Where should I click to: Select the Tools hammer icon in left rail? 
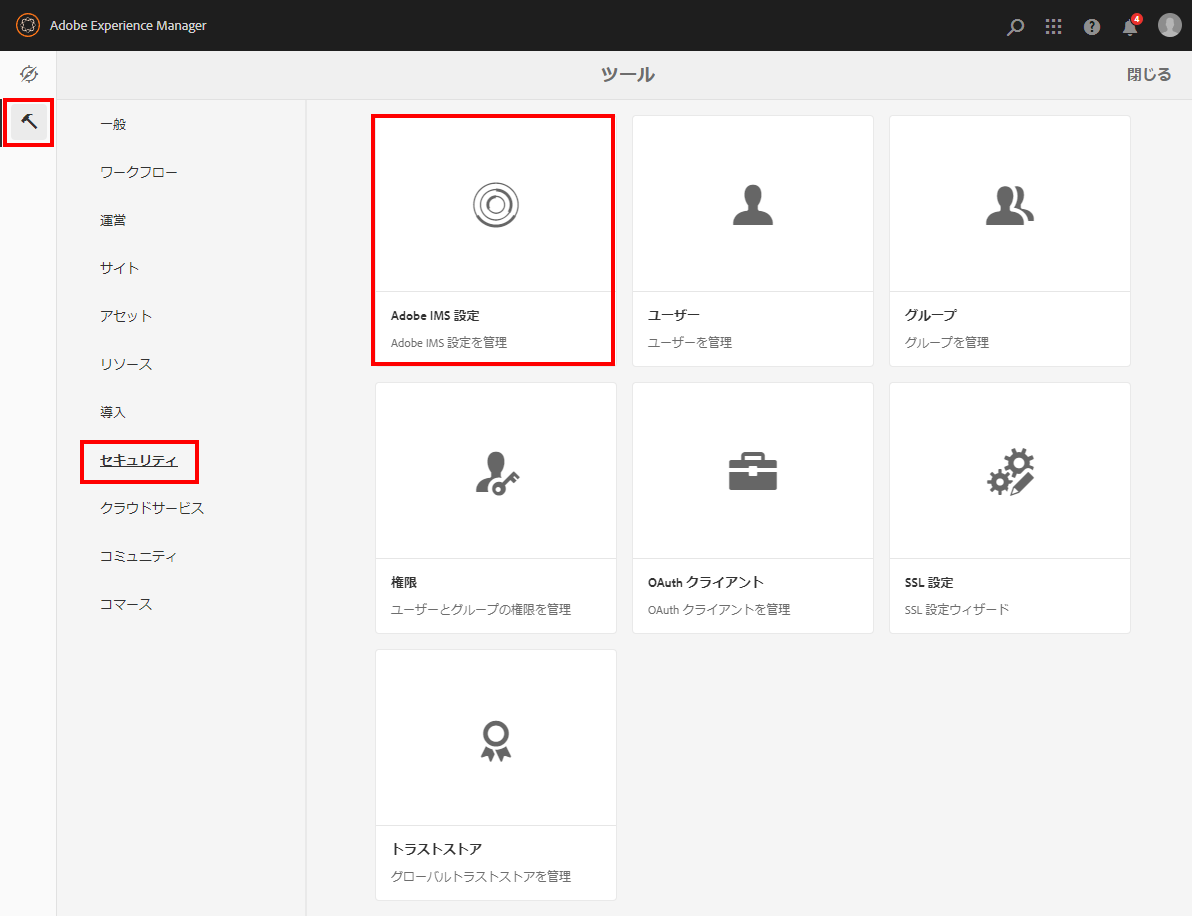(29, 122)
